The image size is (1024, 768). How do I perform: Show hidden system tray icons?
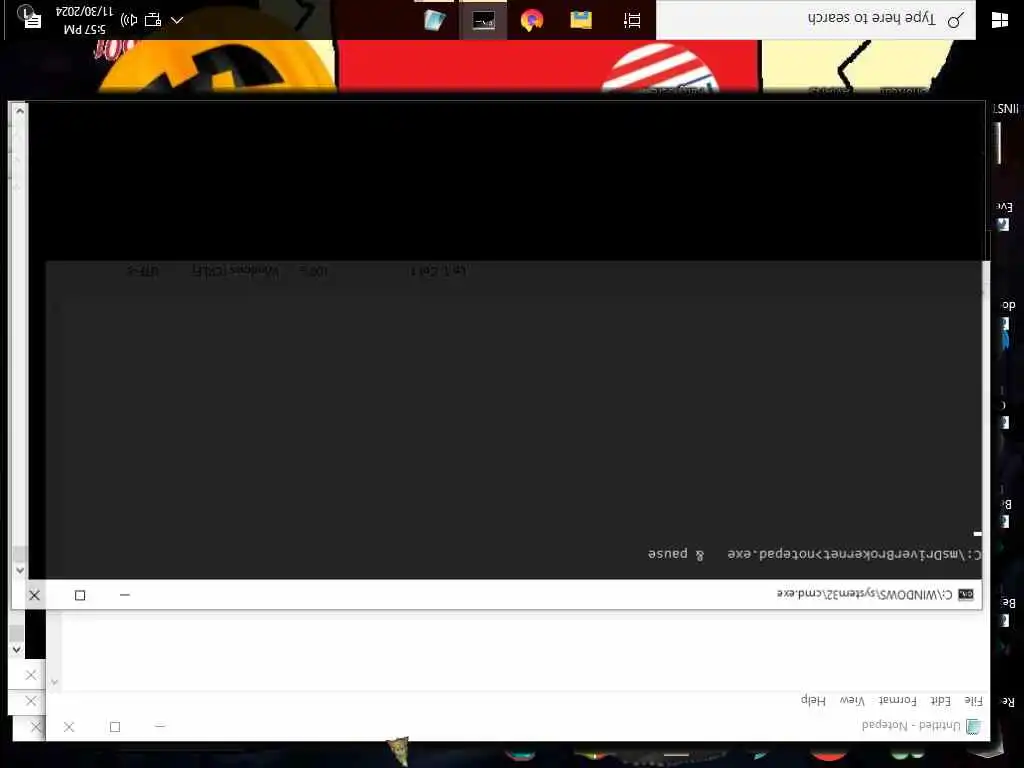pyautogui.click(x=177, y=20)
